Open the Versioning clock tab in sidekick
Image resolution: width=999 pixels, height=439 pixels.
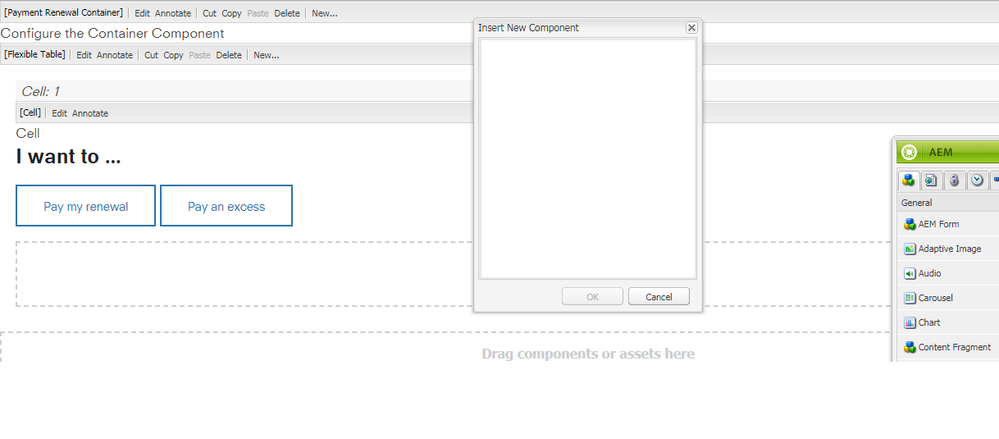click(x=977, y=180)
